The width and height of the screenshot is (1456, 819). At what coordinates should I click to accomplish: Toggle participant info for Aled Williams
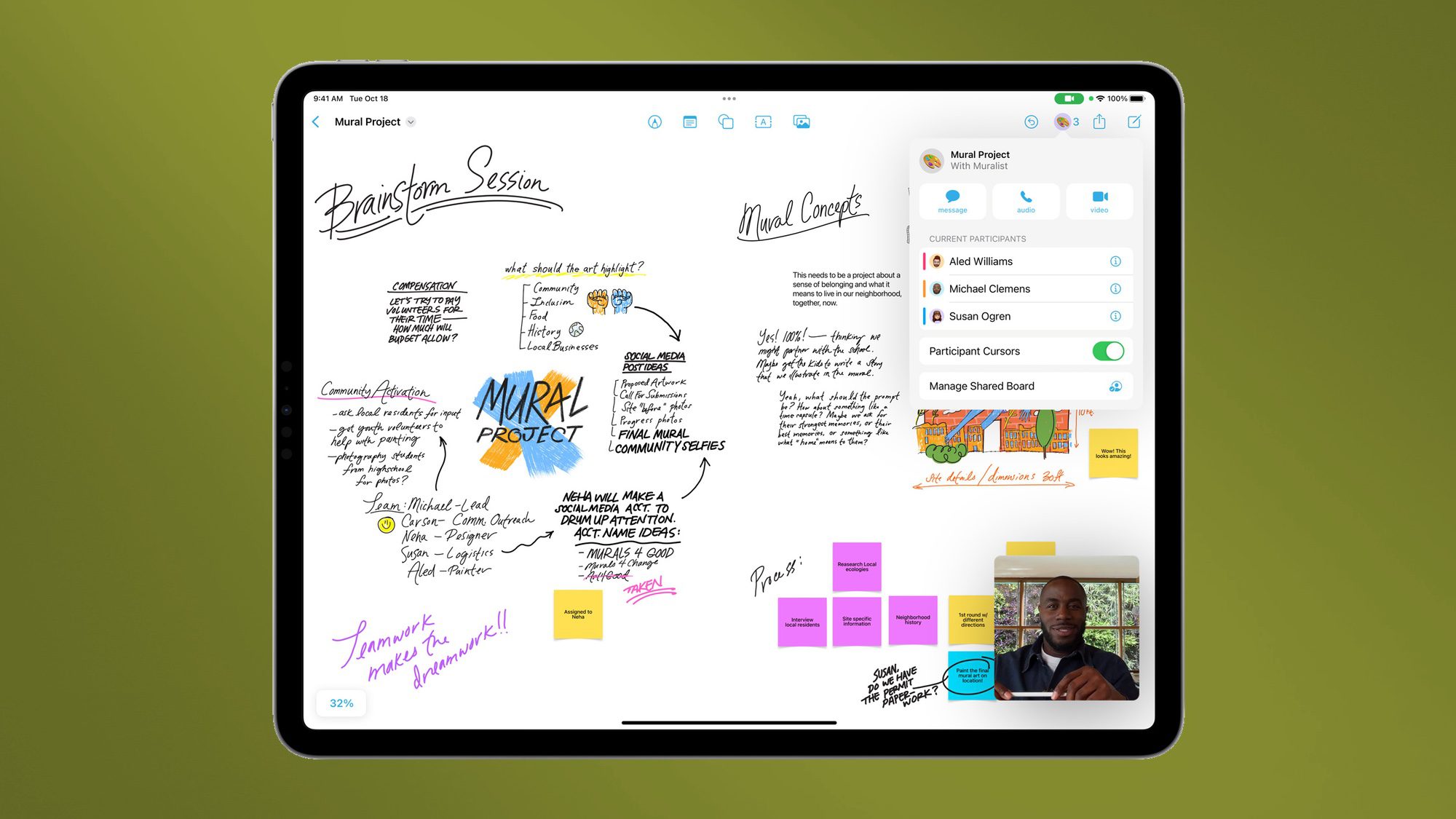(1118, 261)
